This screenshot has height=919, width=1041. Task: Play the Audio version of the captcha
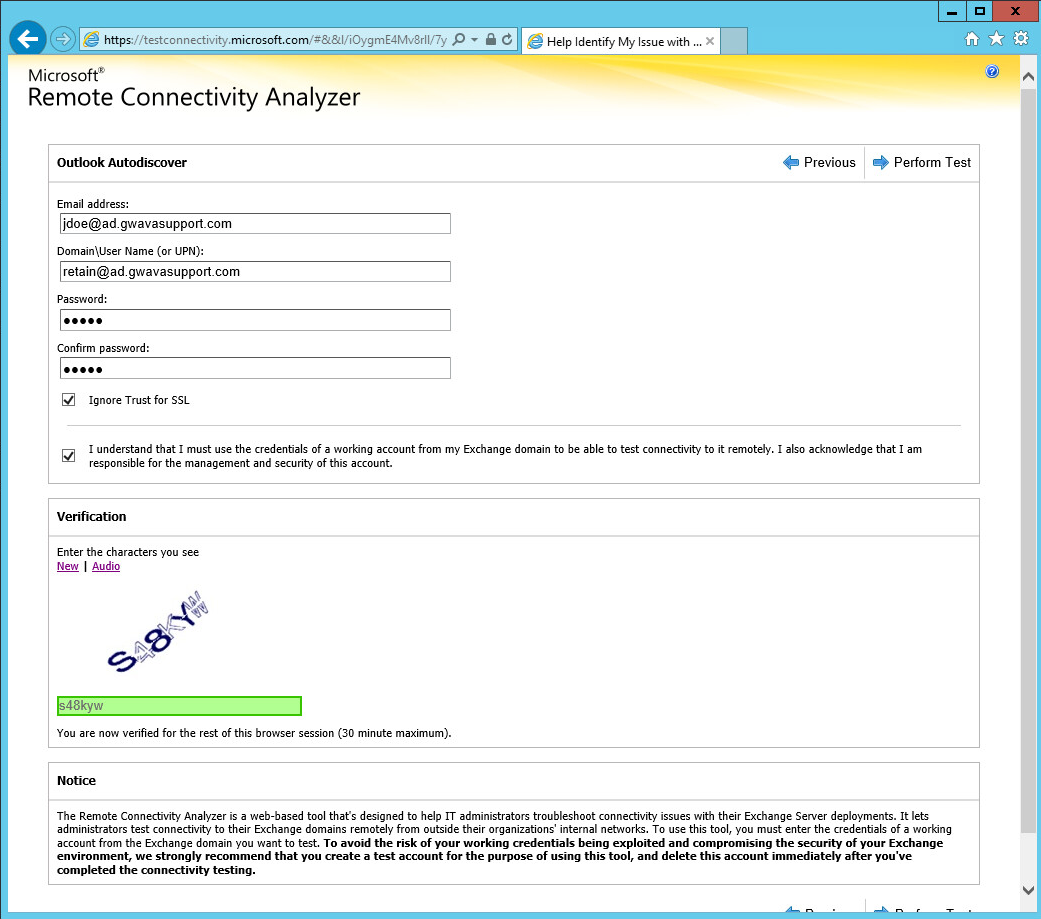(105, 566)
